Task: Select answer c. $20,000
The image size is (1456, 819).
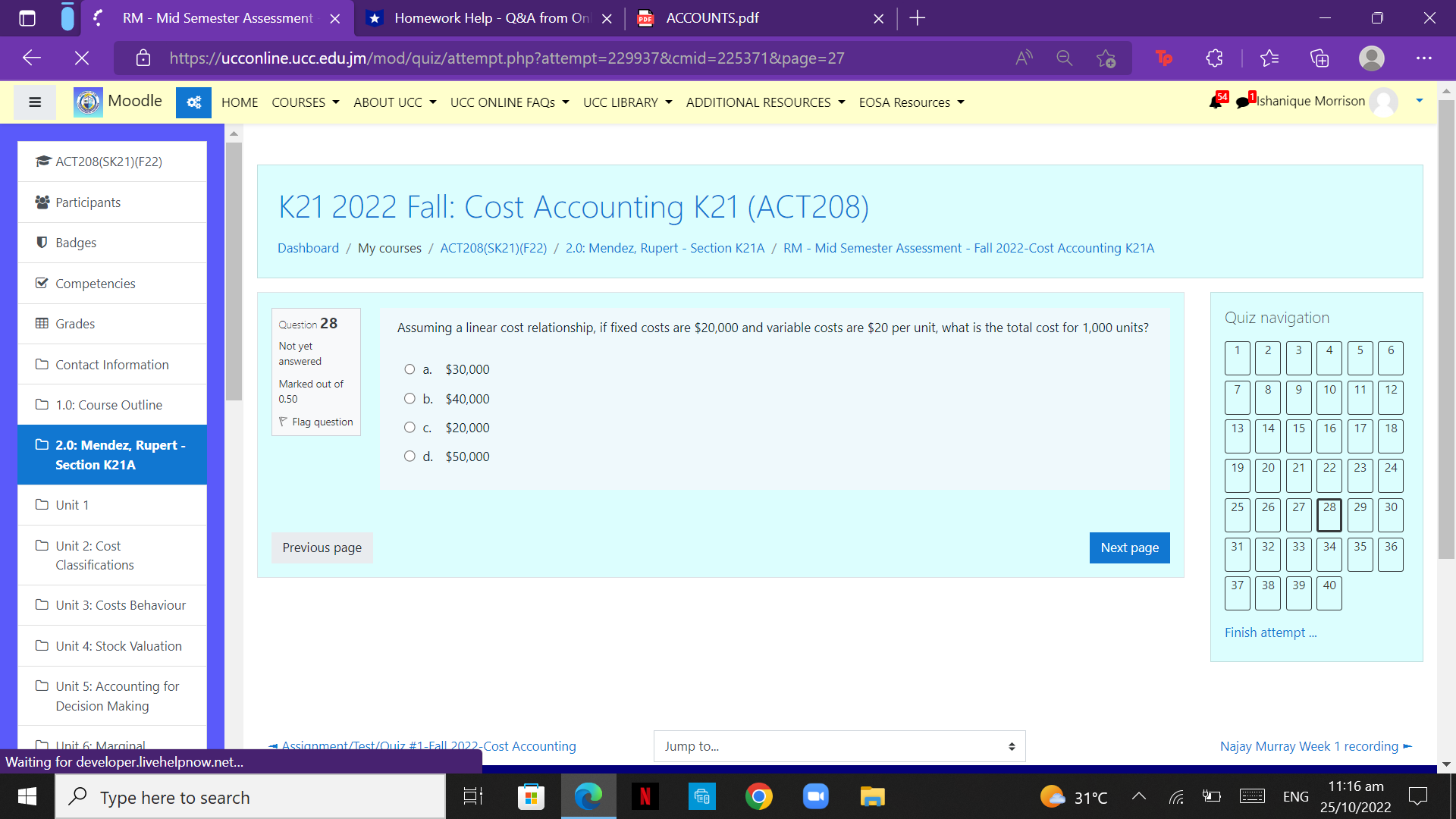Action: click(410, 427)
